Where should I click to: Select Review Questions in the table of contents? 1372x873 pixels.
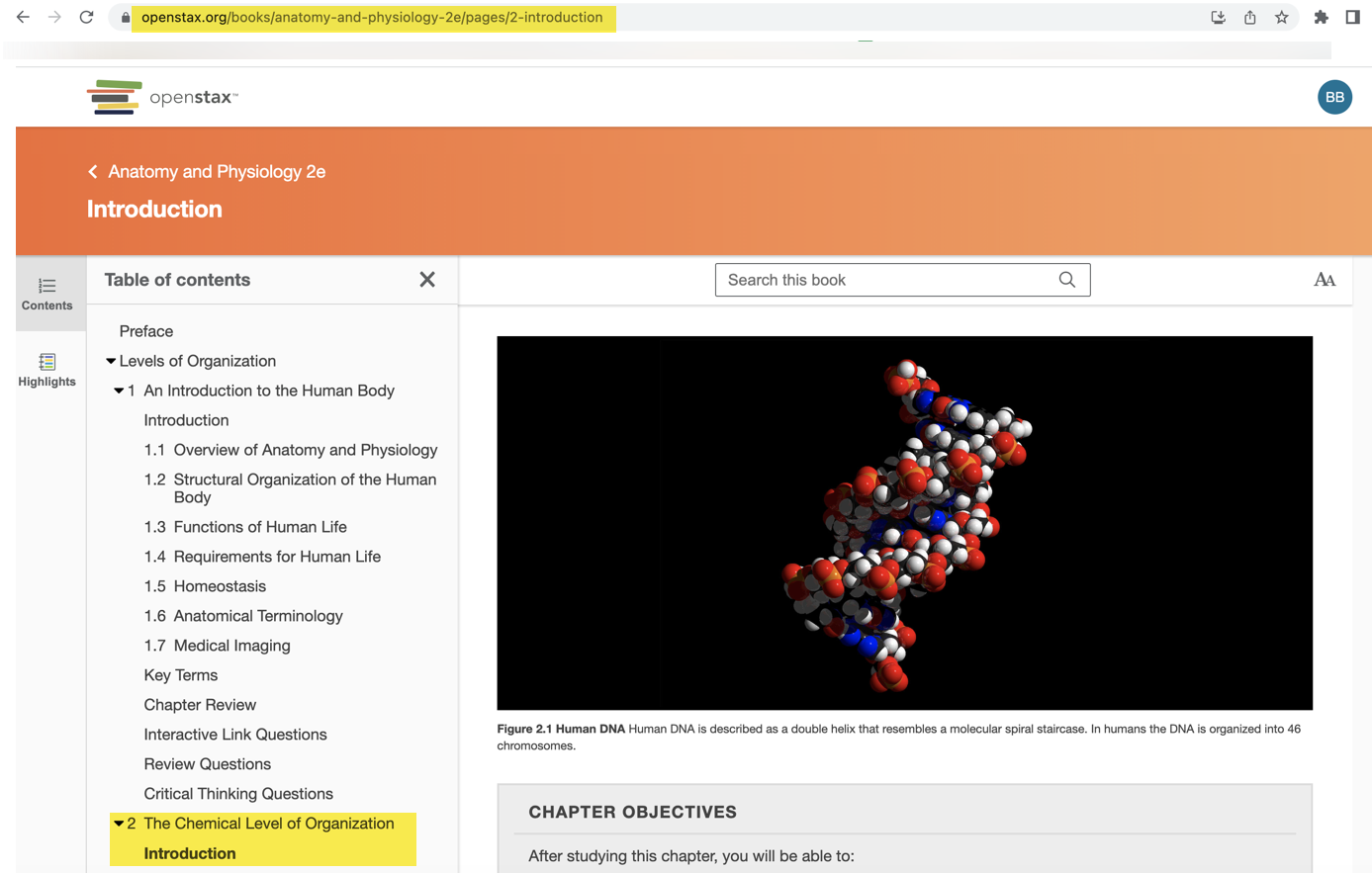[207, 763]
